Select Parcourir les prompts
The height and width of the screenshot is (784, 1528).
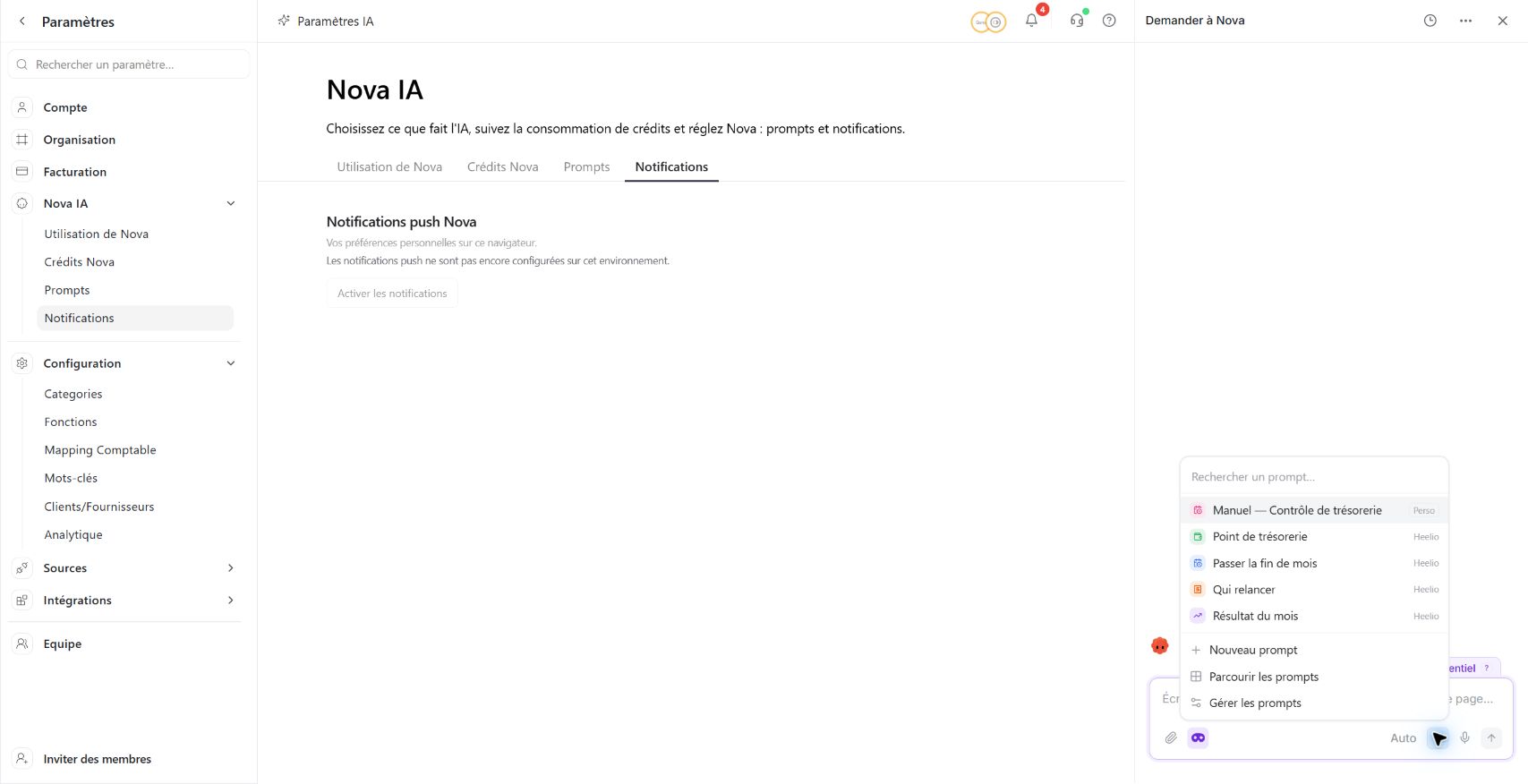click(x=1314, y=677)
